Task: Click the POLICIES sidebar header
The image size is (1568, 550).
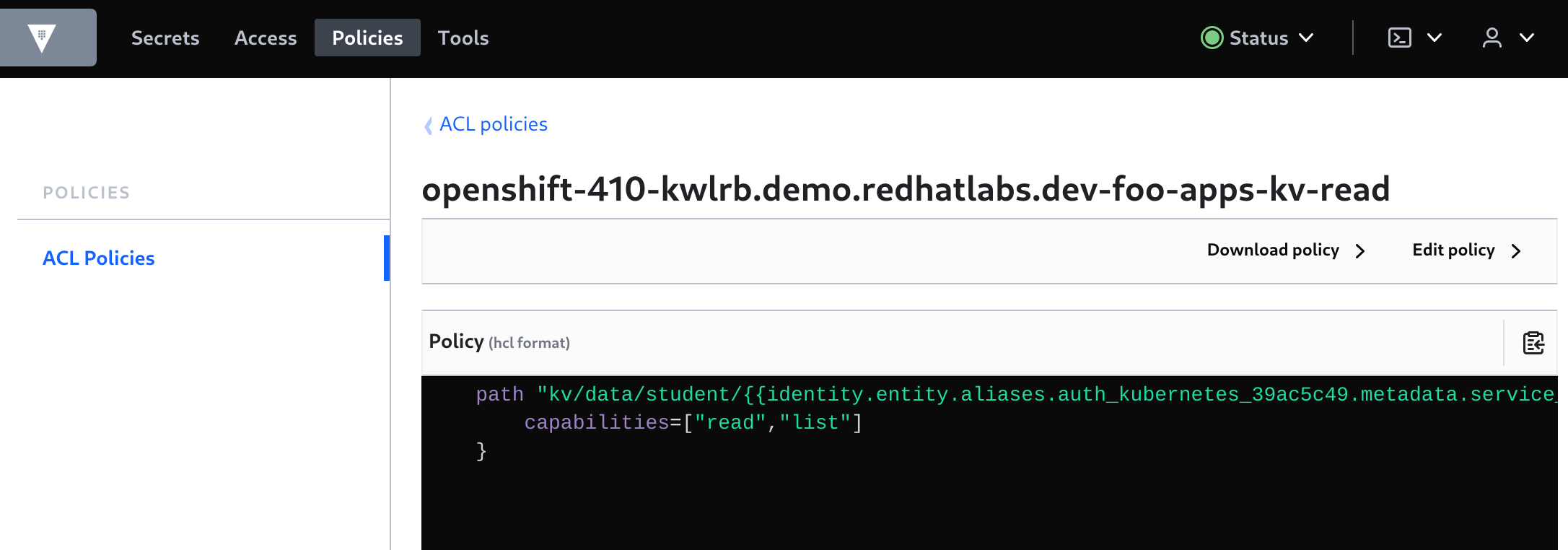Action: pos(87,193)
